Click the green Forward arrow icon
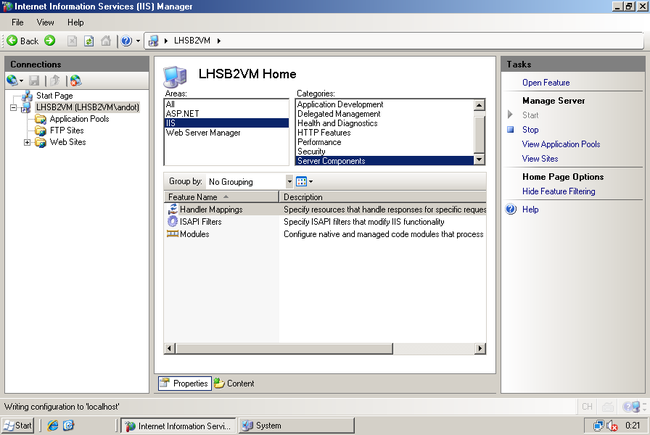The width and height of the screenshot is (650, 435). pos(50,40)
